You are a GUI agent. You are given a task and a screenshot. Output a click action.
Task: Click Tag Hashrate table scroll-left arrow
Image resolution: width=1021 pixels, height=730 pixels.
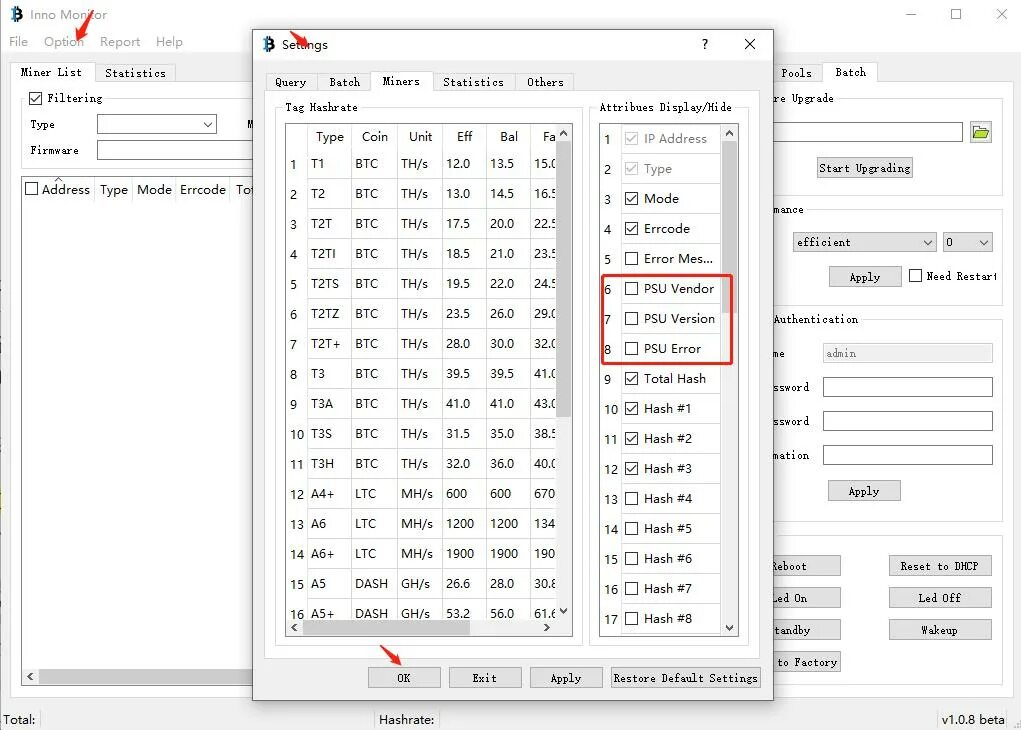point(294,628)
